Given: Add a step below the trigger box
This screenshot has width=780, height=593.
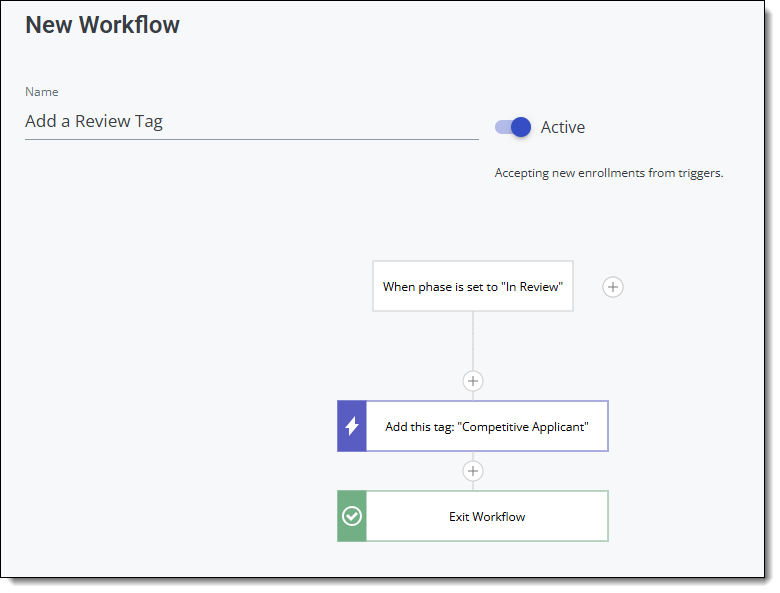Looking at the screenshot, I should point(473,381).
